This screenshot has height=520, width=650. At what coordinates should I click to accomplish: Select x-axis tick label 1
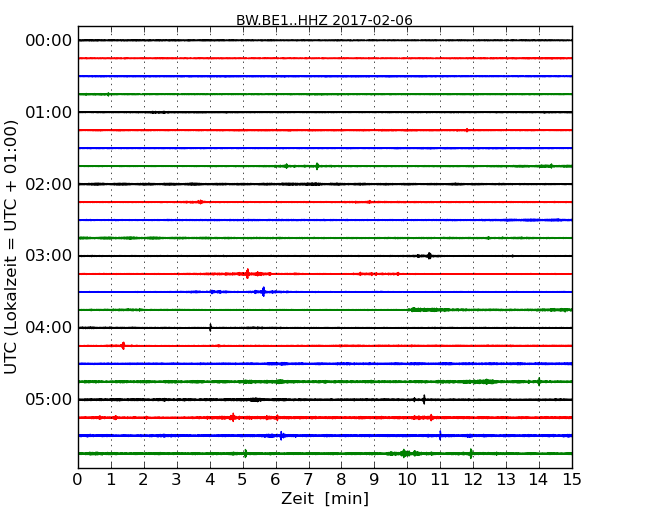click(111, 480)
